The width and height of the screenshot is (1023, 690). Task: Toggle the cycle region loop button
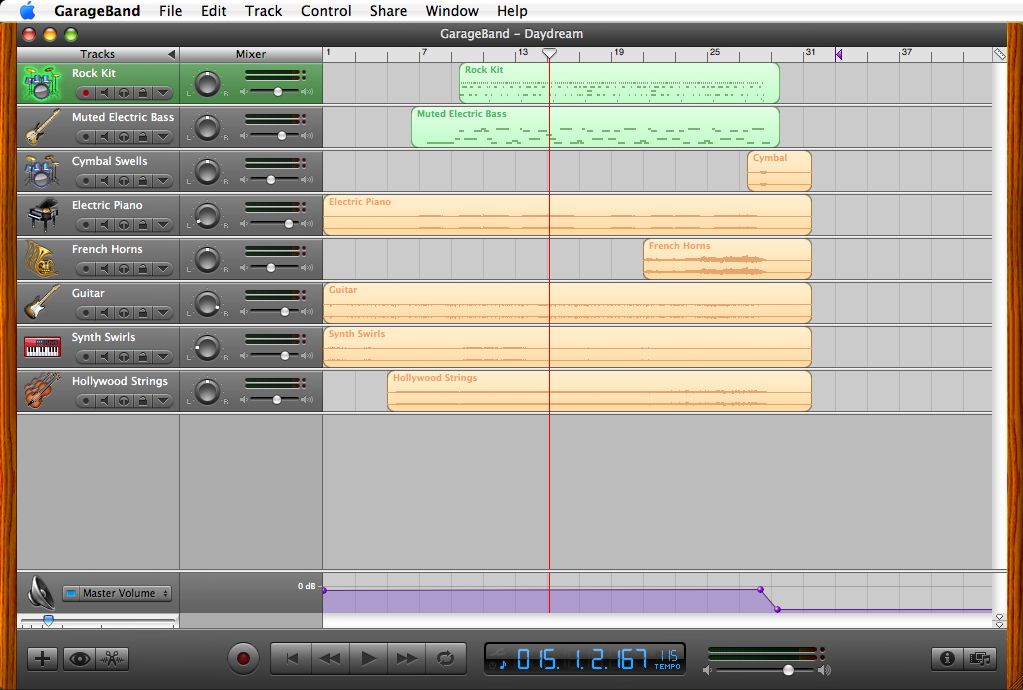446,659
